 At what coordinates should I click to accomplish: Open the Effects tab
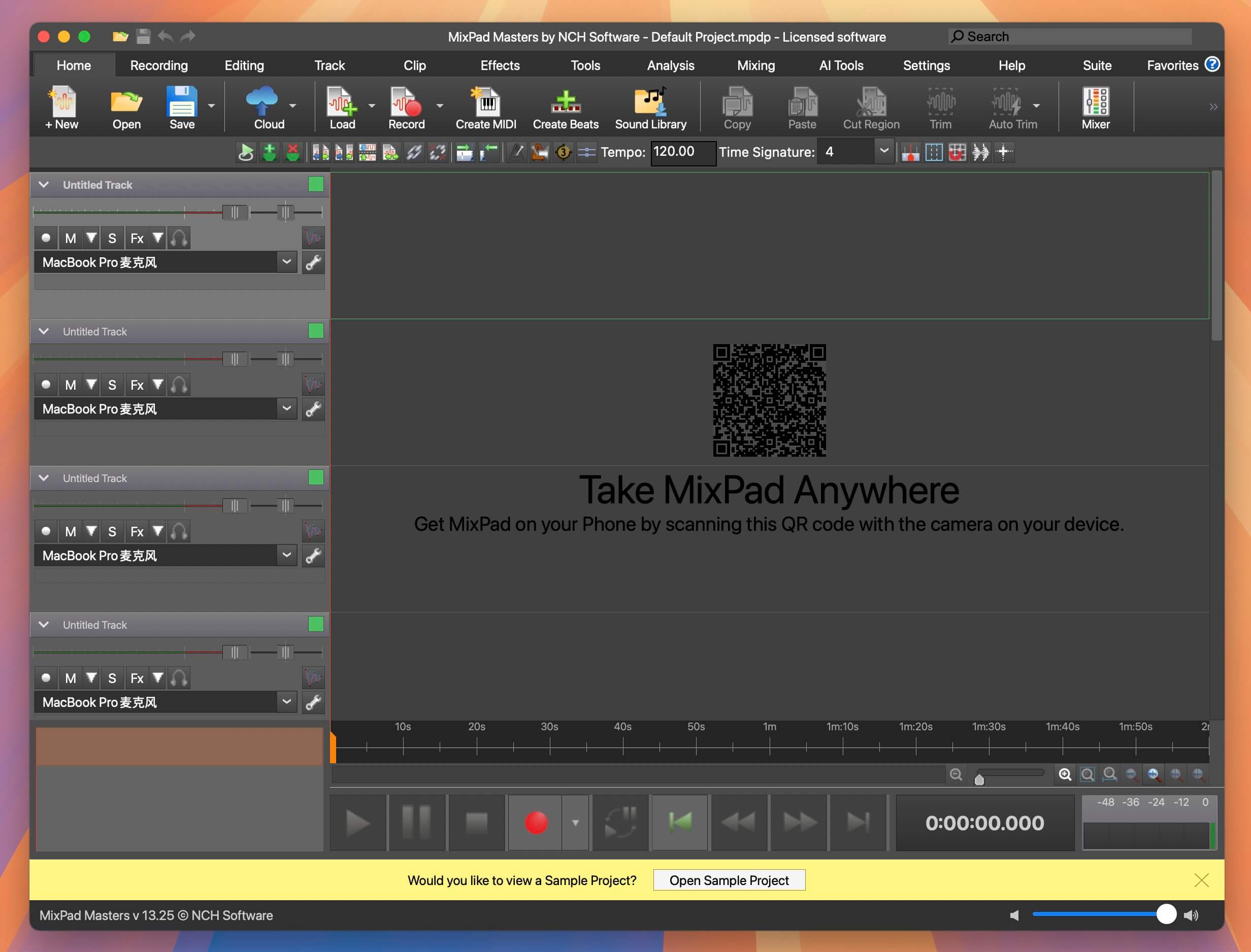[x=500, y=65]
